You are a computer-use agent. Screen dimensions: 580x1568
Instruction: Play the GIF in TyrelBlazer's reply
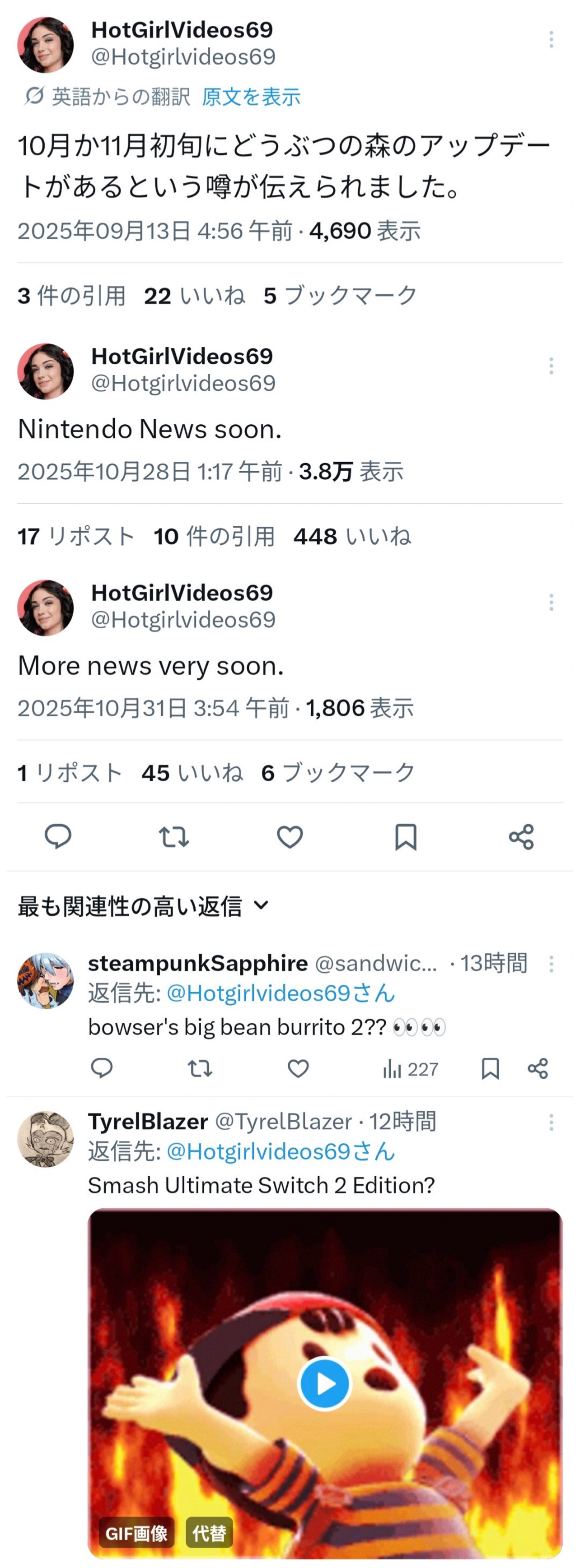[325, 1383]
